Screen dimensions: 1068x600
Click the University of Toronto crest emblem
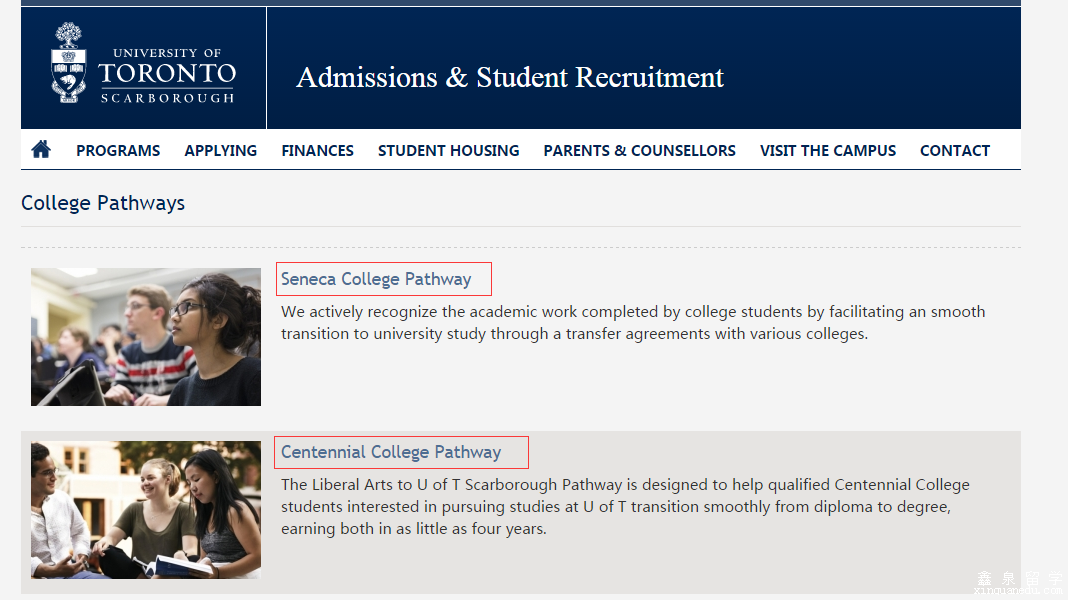(69, 63)
